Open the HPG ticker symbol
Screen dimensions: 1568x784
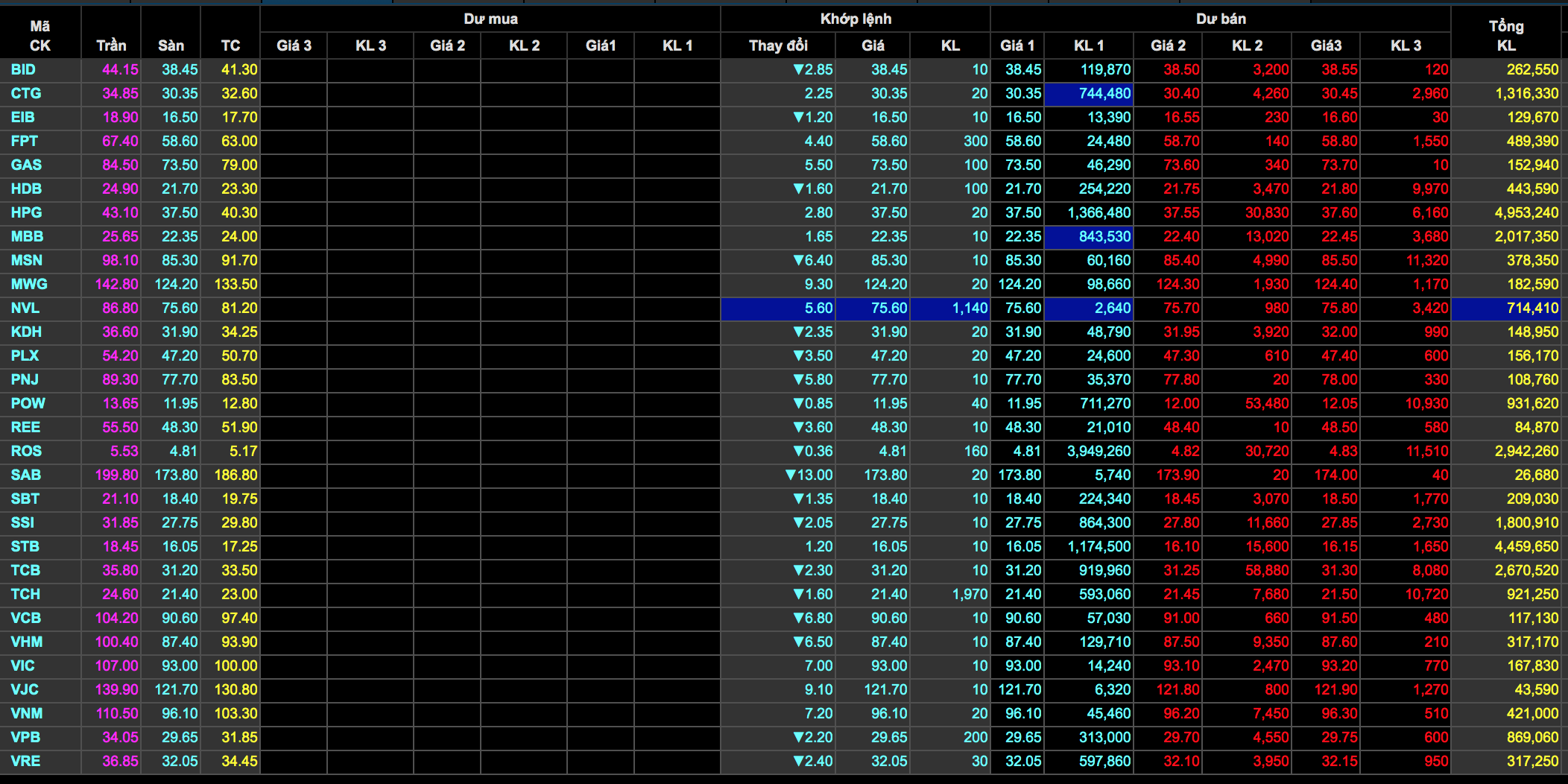click(x=26, y=212)
